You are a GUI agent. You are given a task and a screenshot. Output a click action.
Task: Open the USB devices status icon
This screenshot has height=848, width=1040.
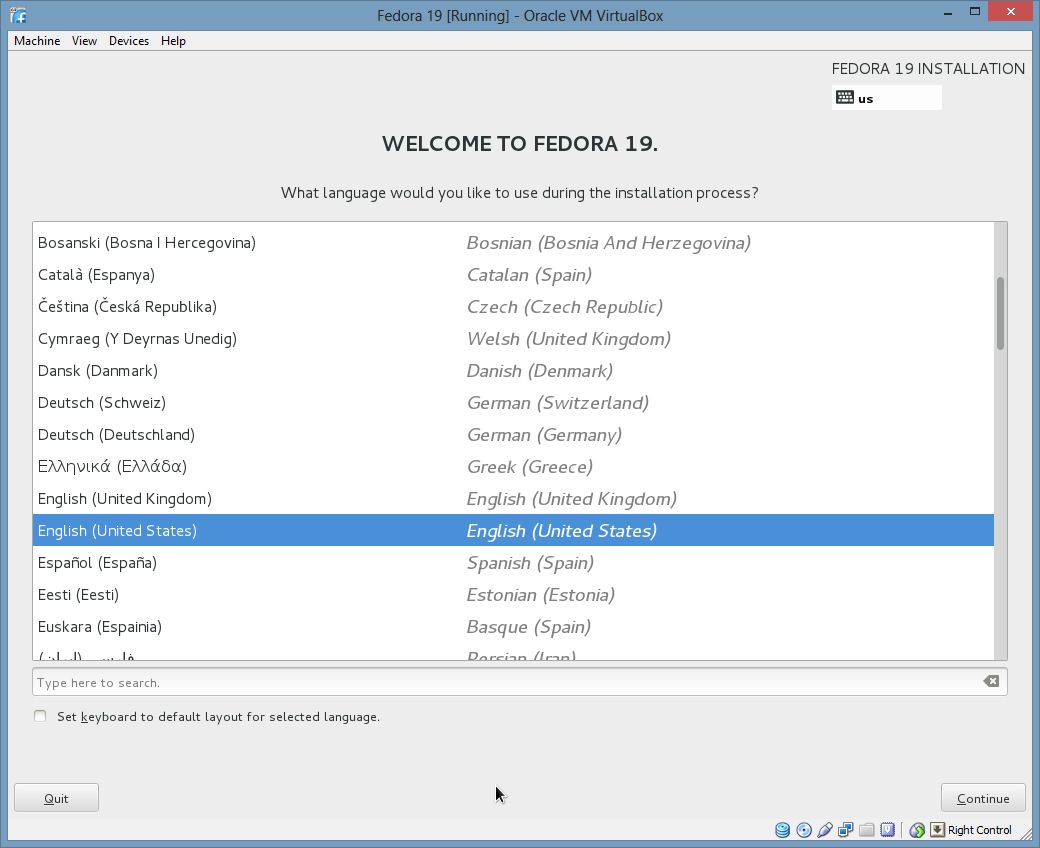(x=824, y=829)
